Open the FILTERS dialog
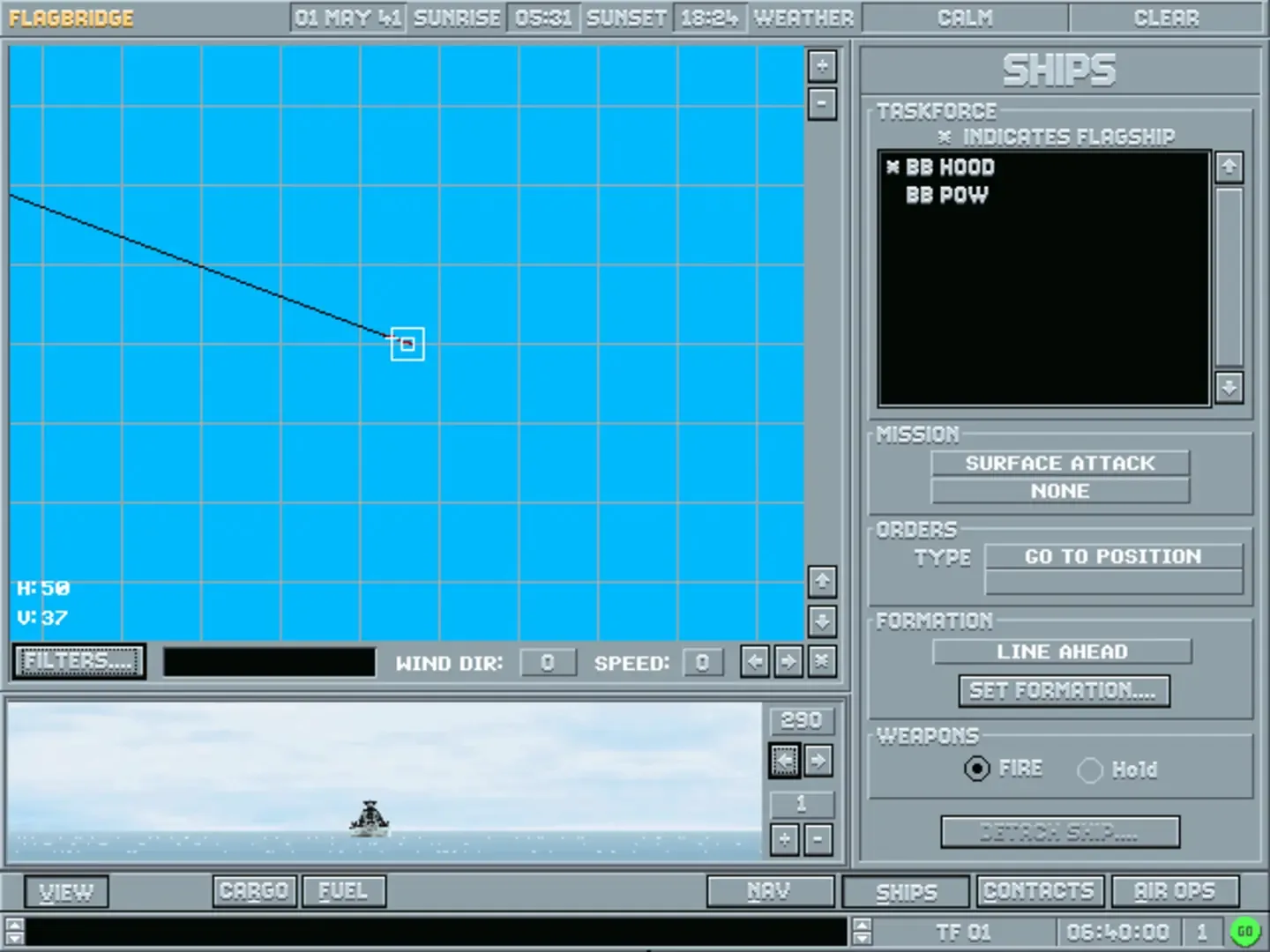This screenshot has height=952, width=1270. [x=78, y=661]
